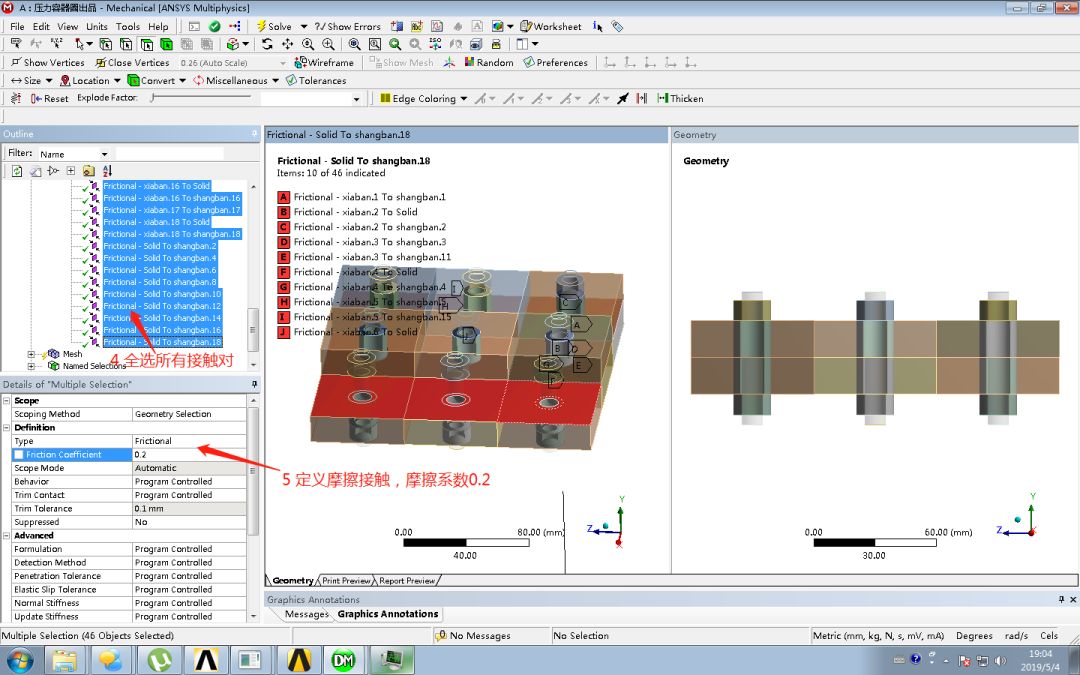This screenshot has width=1080, height=675.
Task: Click the Convert tool in Geometry toolbar
Action: [158, 81]
